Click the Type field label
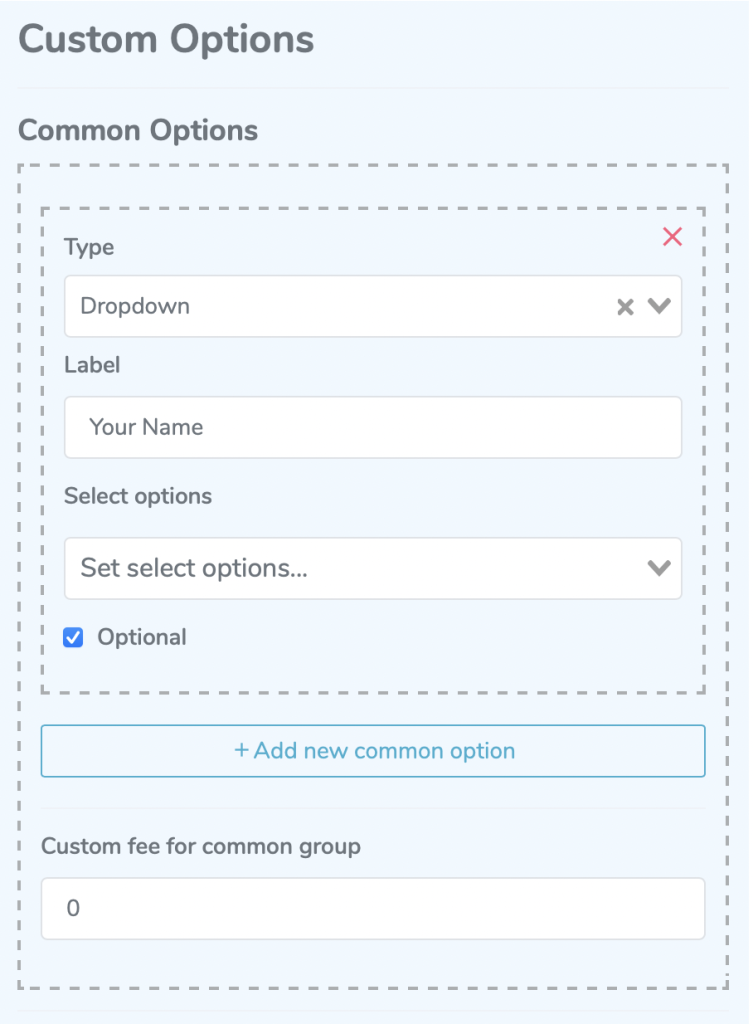The image size is (753, 1024). coord(89,248)
